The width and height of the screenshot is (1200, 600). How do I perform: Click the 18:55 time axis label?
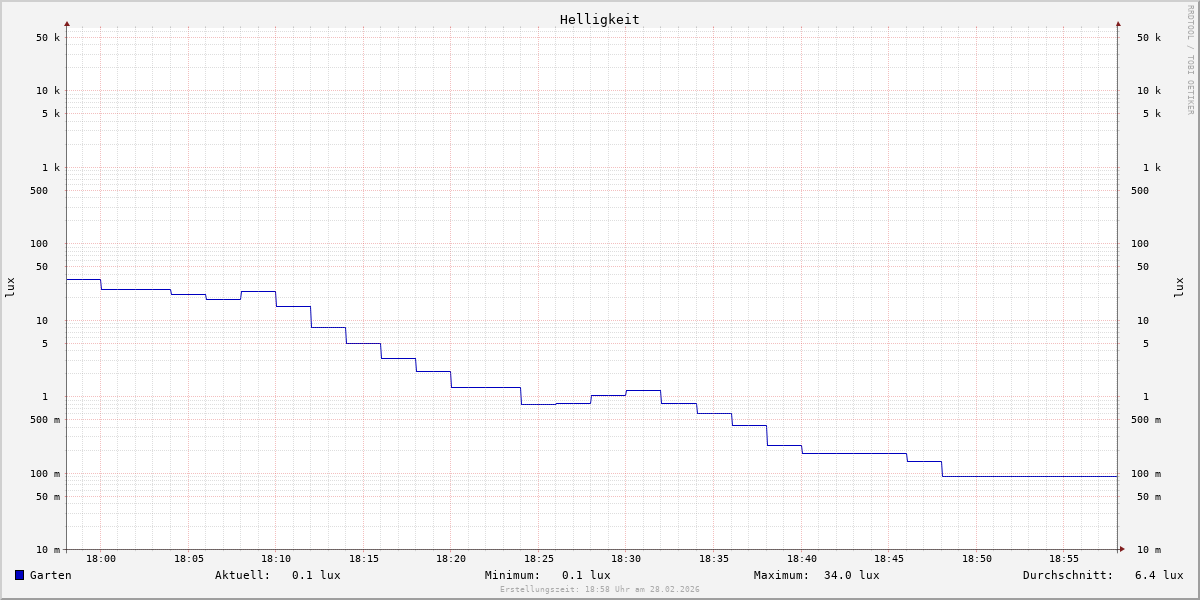coord(1064,559)
